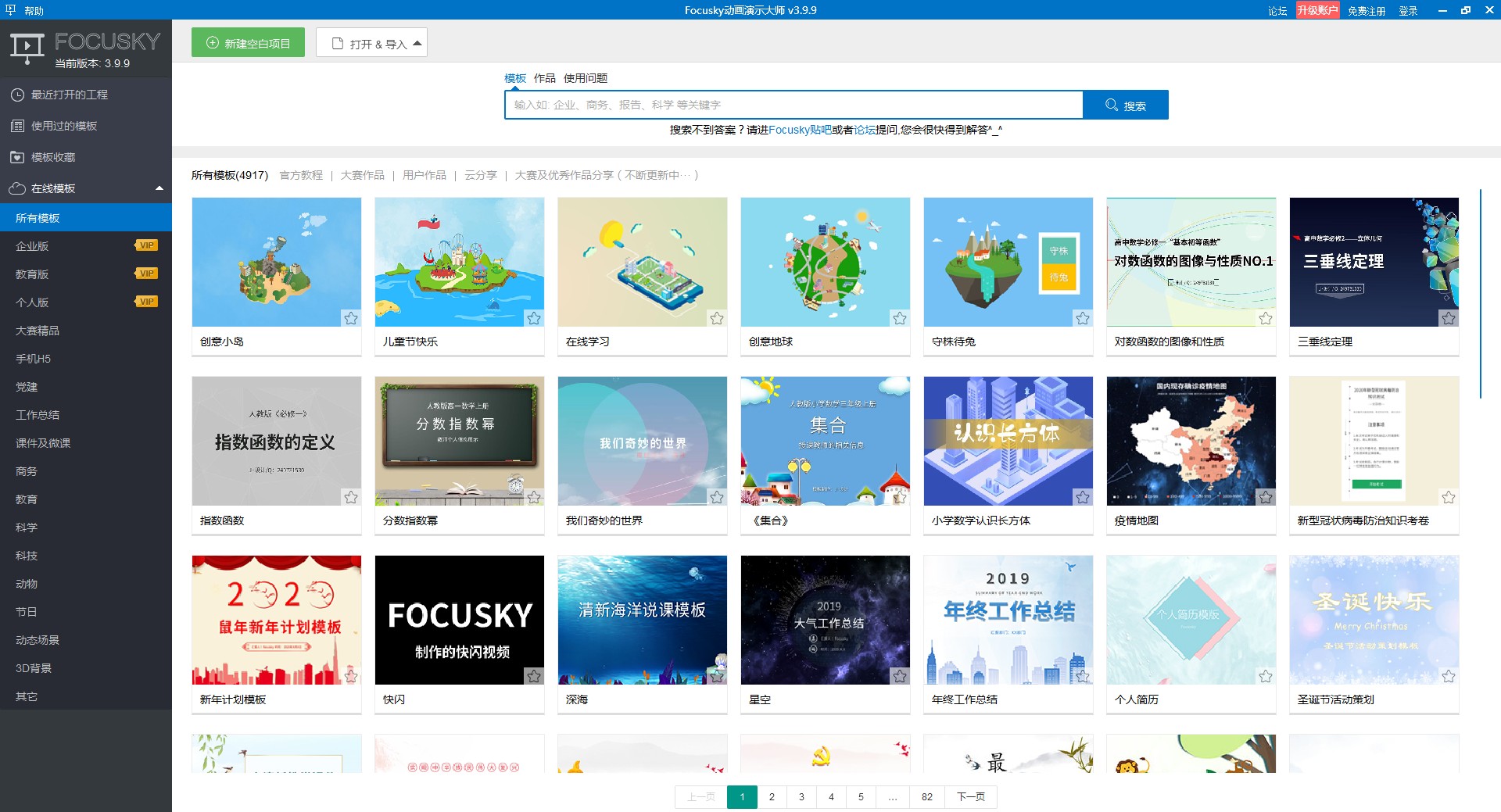Image resolution: width=1501 pixels, height=812 pixels.
Task: Switch to the 作品 tab
Action: 544,78
